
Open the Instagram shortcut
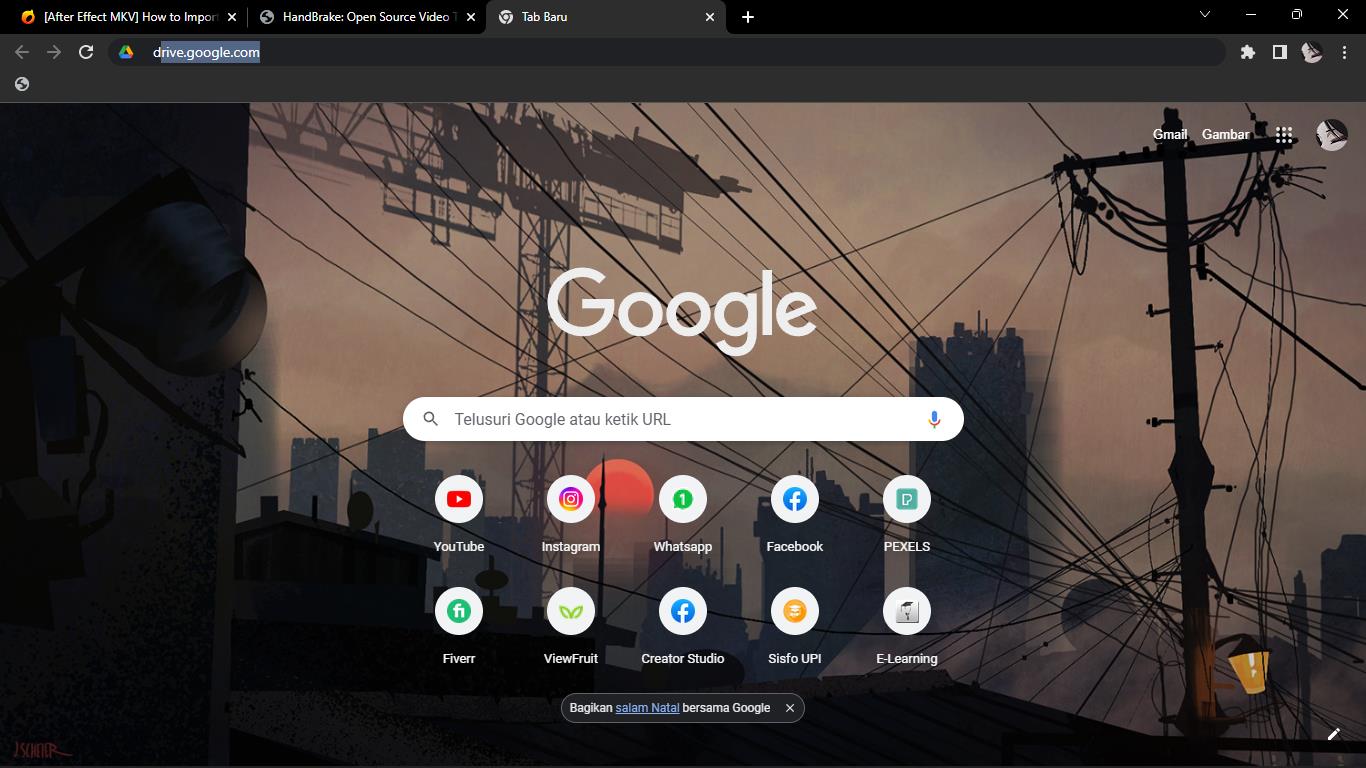(x=571, y=500)
